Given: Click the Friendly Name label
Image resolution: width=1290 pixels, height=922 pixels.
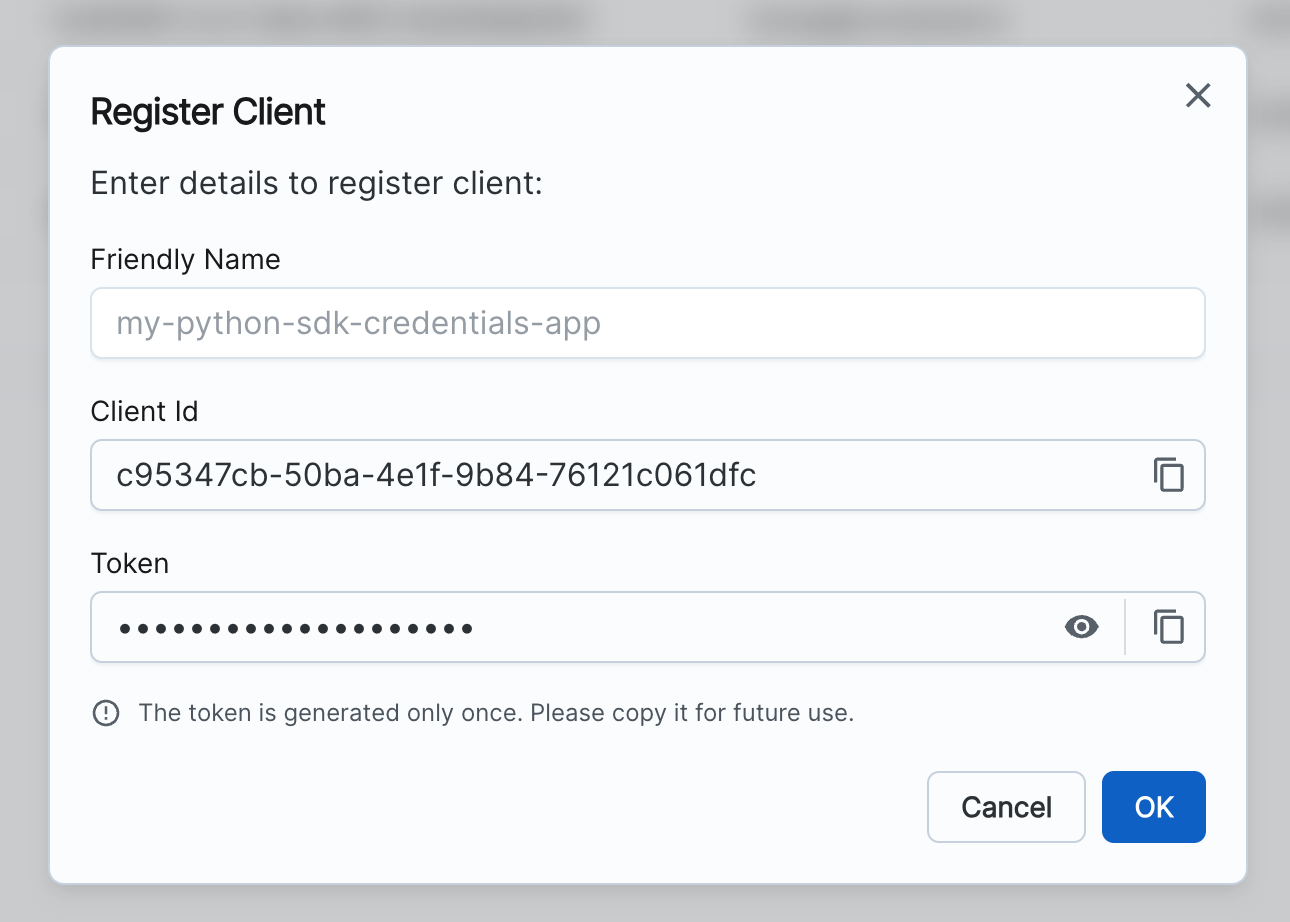Looking at the screenshot, I should (185, 259).
